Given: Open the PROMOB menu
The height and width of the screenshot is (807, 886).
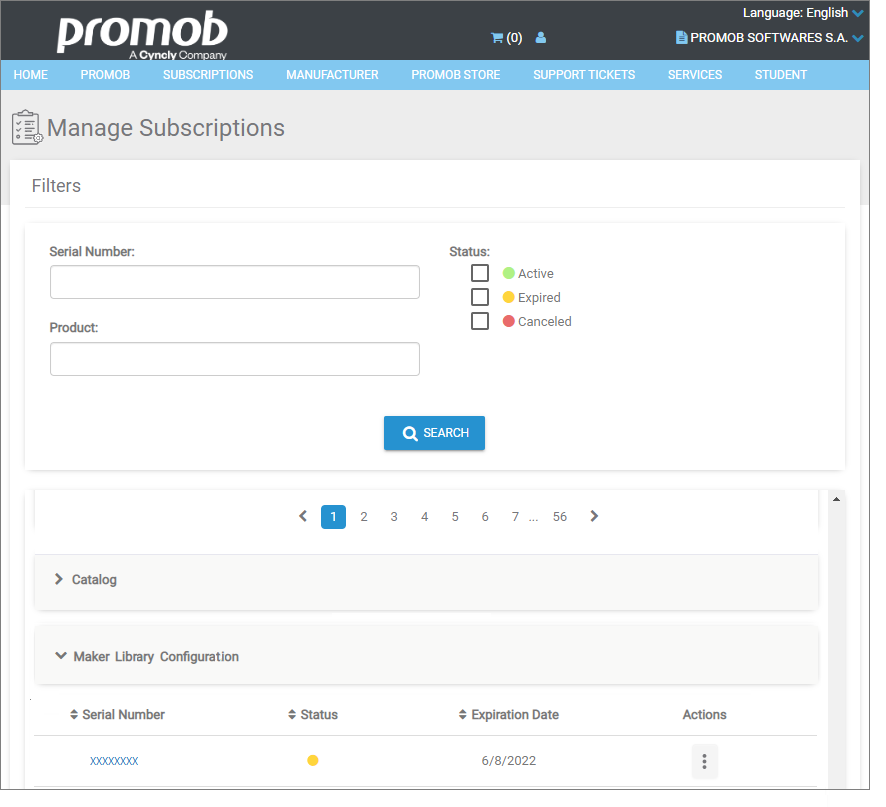Looking at the screenshot, I should 105,75.
